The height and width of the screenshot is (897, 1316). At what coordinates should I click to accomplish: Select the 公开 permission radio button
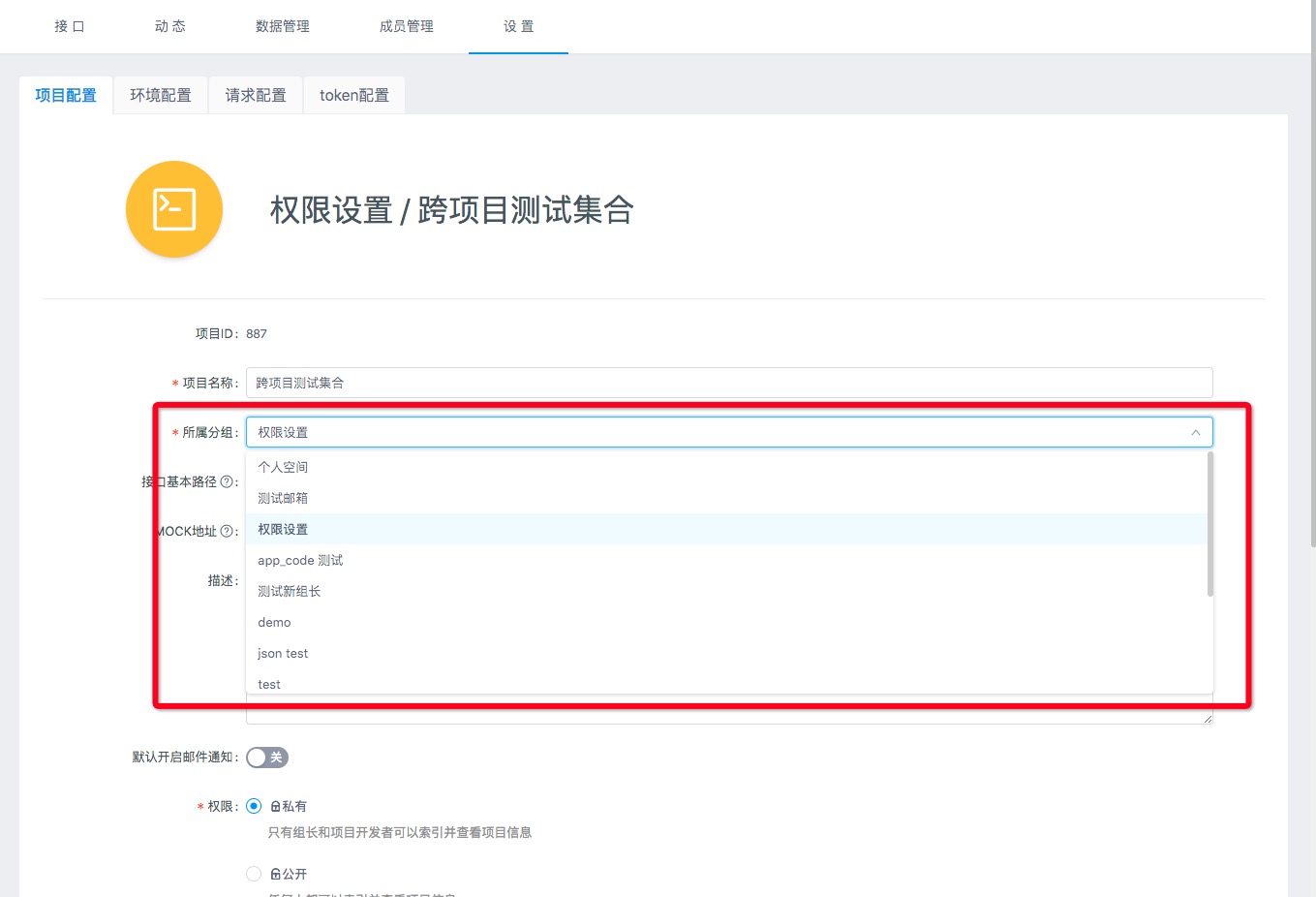tap(254, 874)
